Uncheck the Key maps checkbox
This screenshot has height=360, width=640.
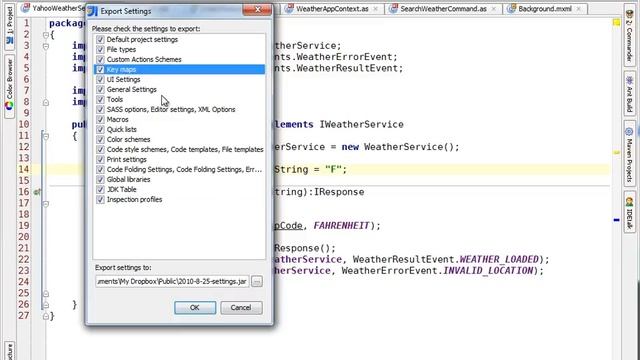tap(100, 69)
